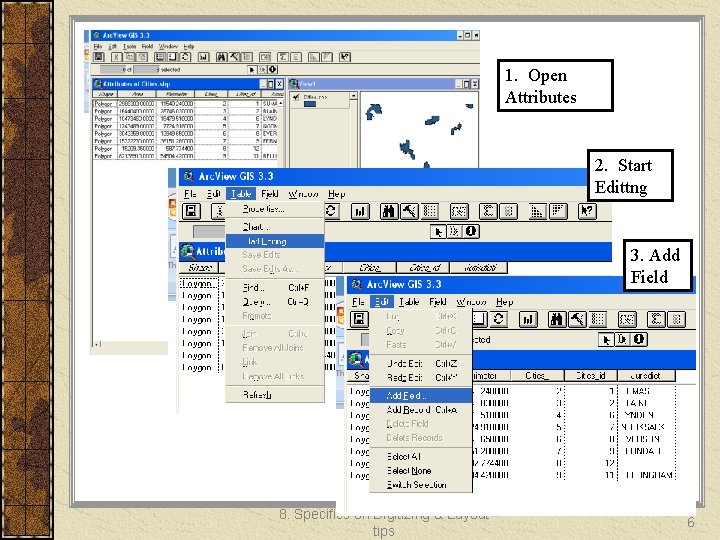This screenshot has height=540, width=720.
Task: Click Create Chart icon in the window showing View1
Action: tap(203, 57)
